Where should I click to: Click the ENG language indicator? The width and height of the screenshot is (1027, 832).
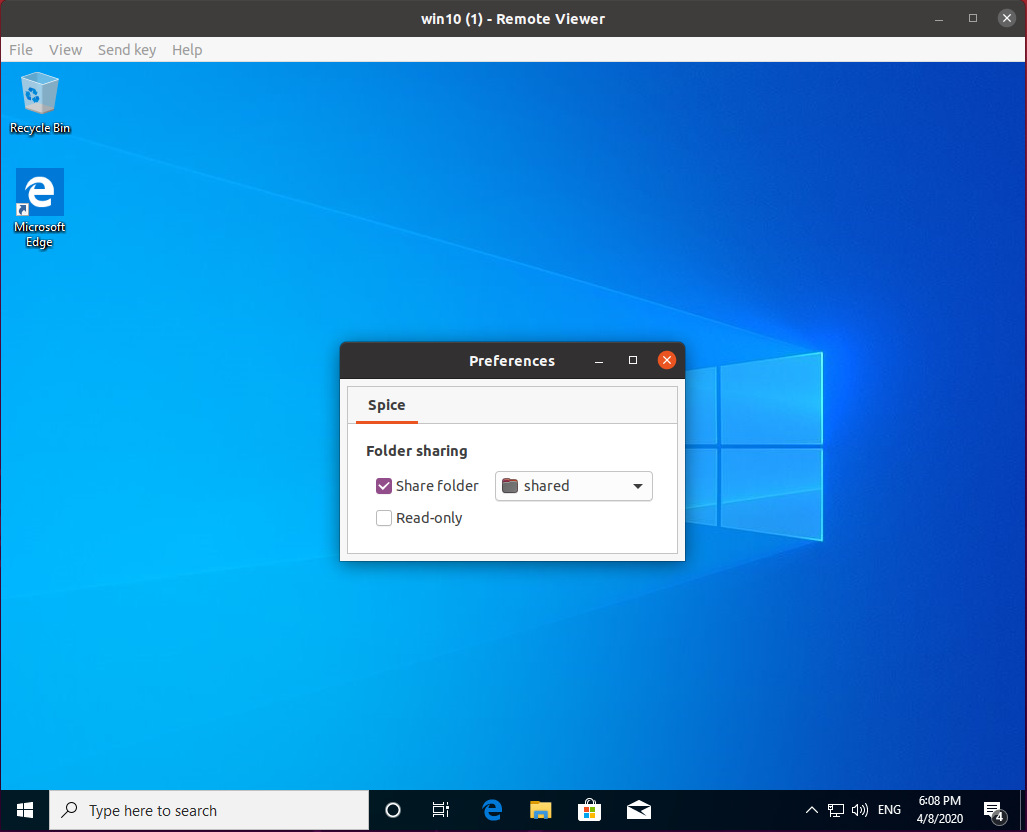point(889,810)
